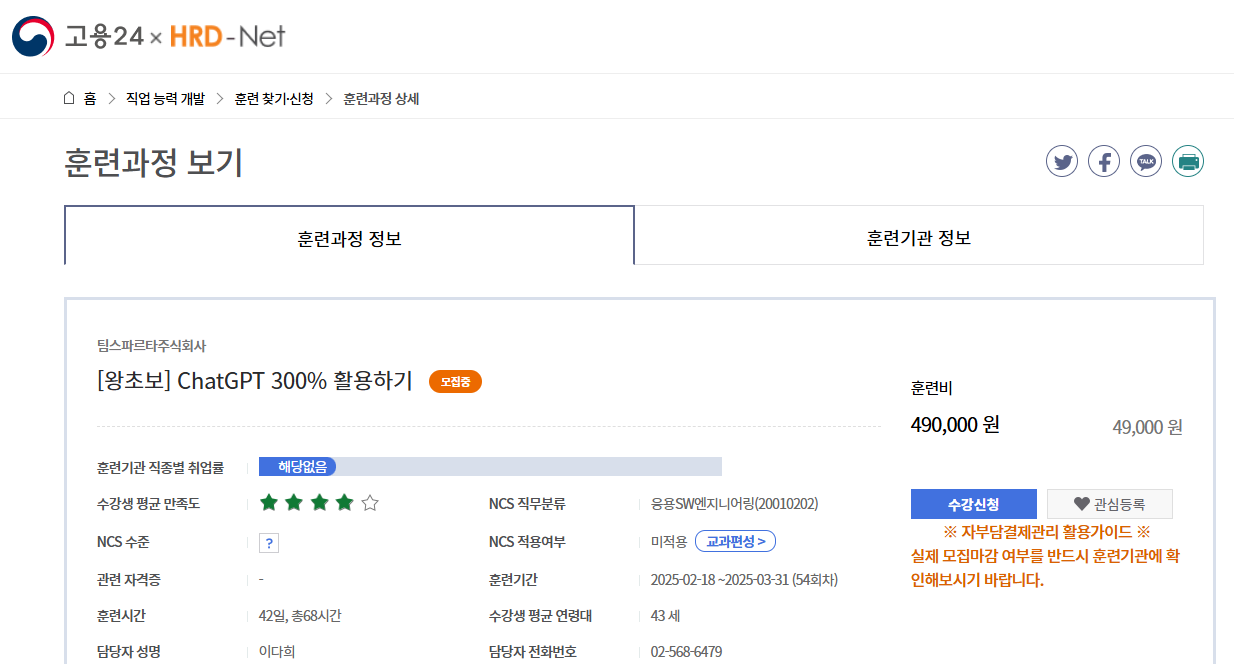
Task: Click the NCS 수준 question mark help icon
Action: (x=268, y=543)
